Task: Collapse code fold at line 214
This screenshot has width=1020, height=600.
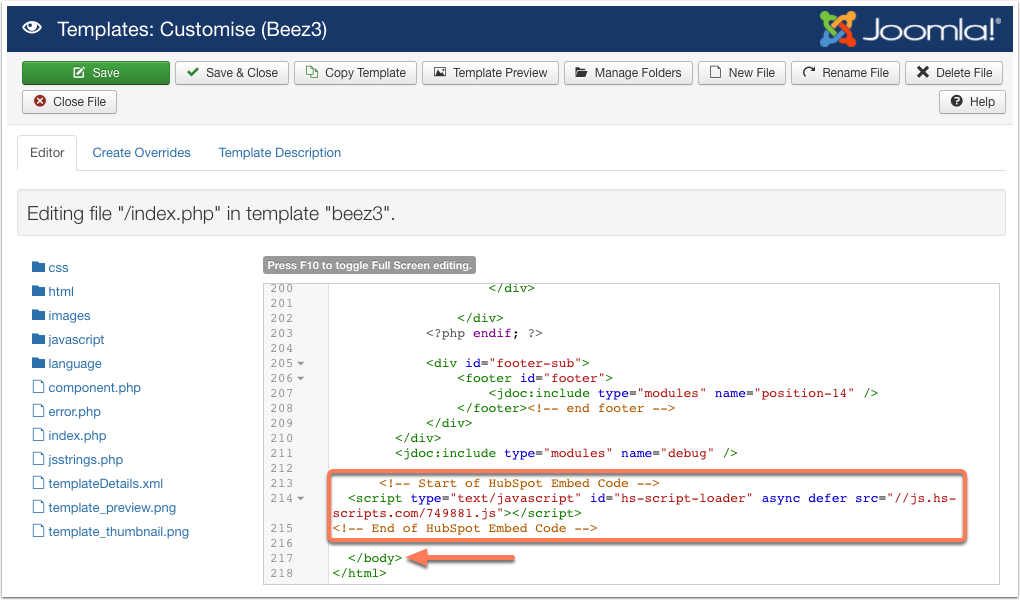Action: pos(301,498)
